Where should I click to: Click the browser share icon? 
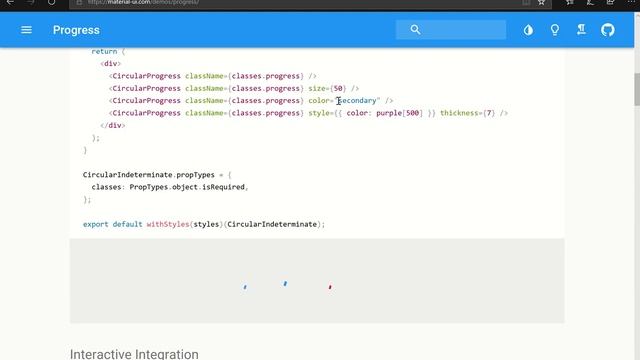[x=610, y=2]
